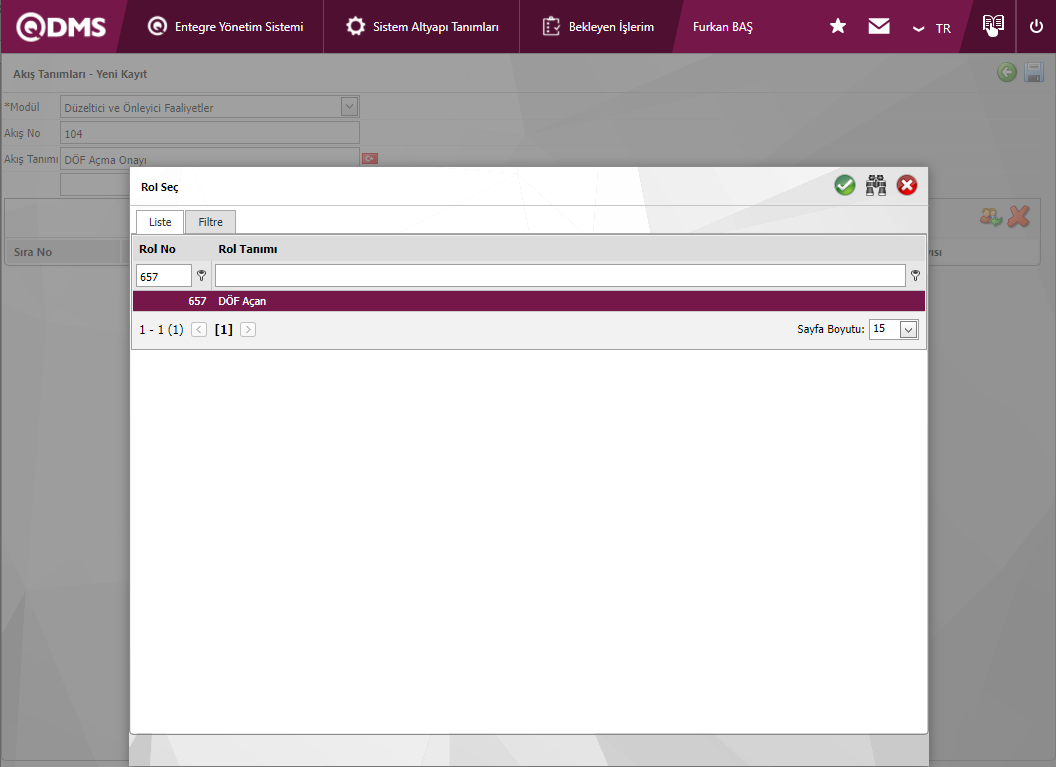1056x767 pixels.
Task: Select the 657 DÖF Açan row
Action: (x=529, y=301)
